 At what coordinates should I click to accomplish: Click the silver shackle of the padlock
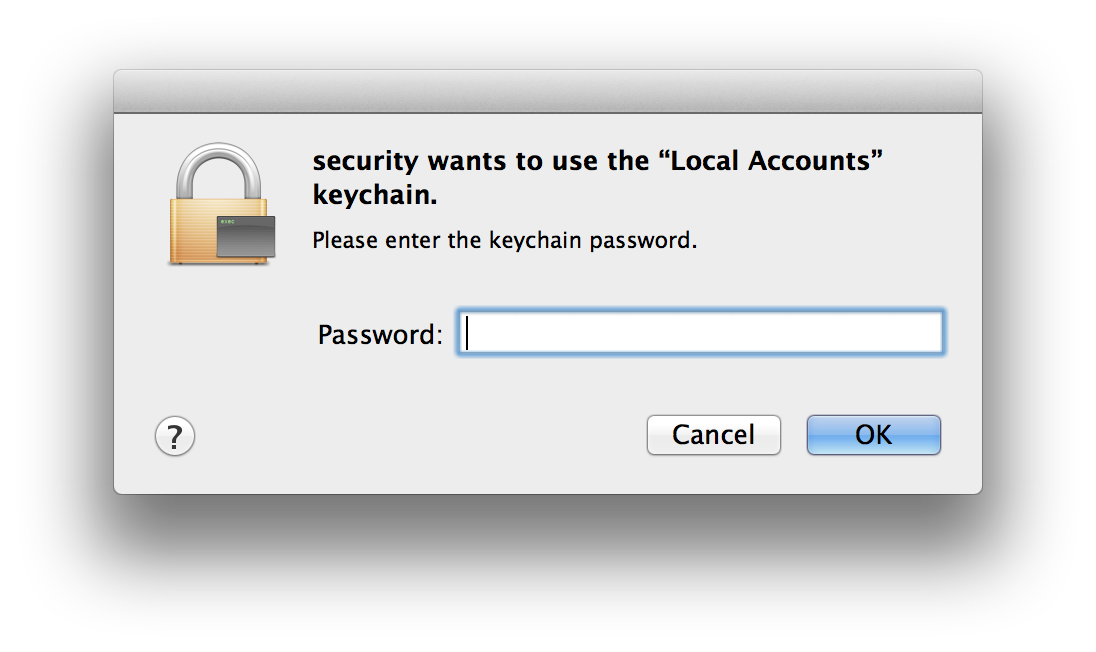pos(219,171)
